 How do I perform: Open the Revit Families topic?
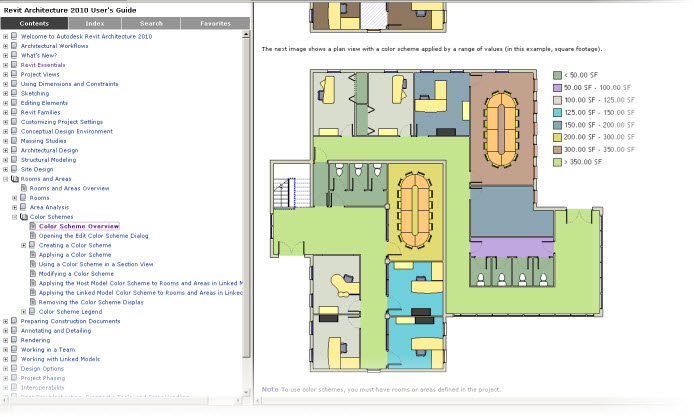pos(40,112)
